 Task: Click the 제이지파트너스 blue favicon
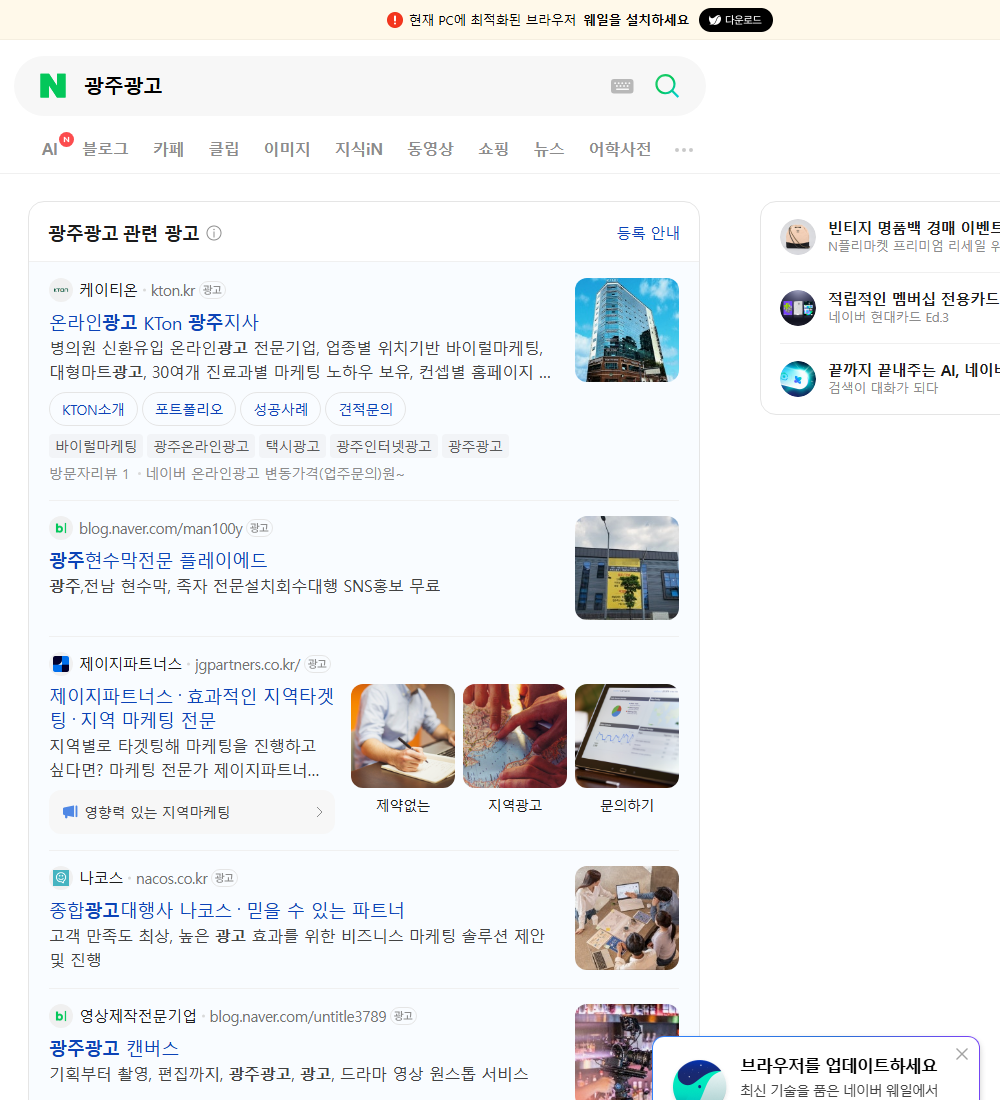(61, 664)
